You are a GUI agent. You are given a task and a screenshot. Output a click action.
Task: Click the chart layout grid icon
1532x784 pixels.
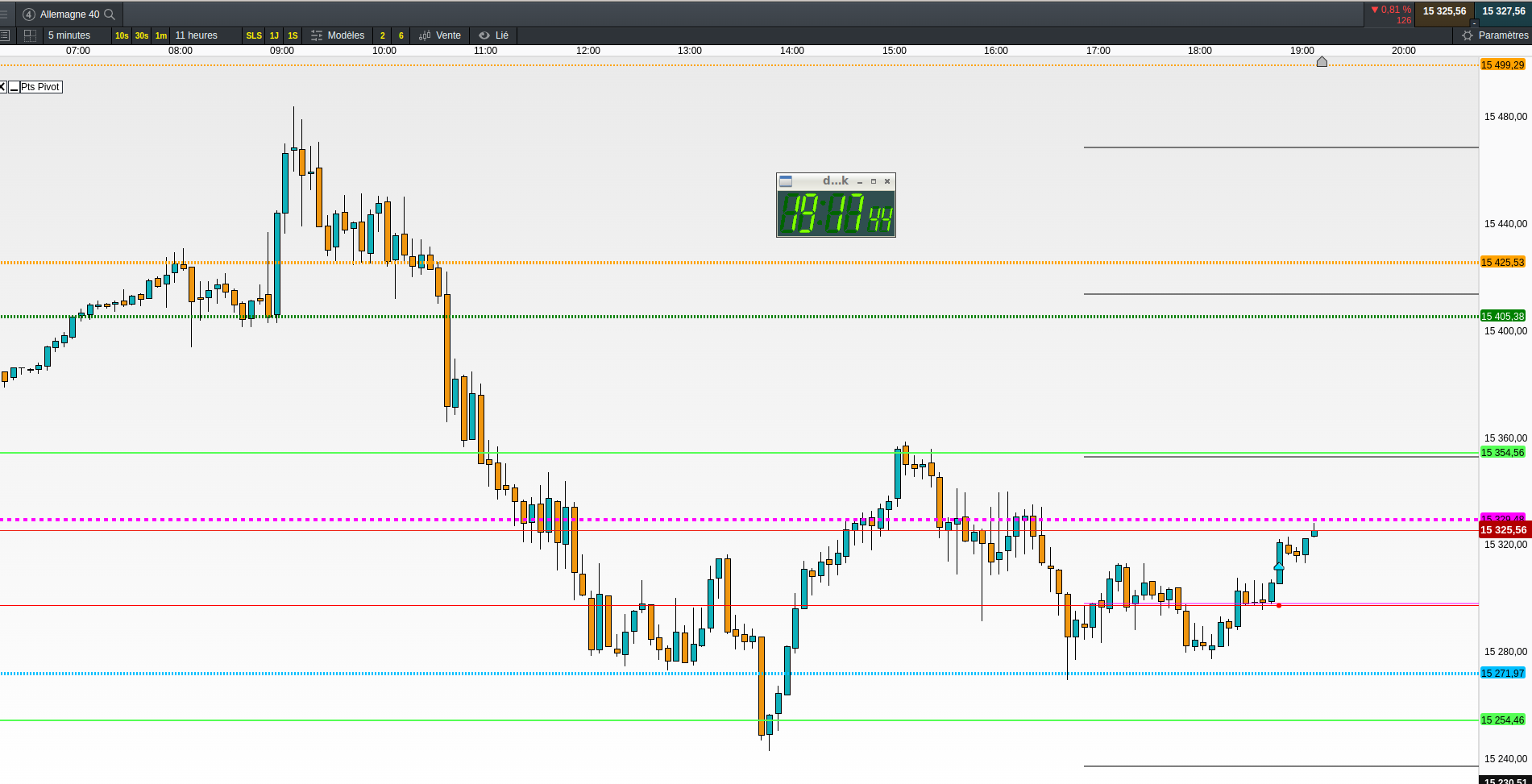pos(30,35)
